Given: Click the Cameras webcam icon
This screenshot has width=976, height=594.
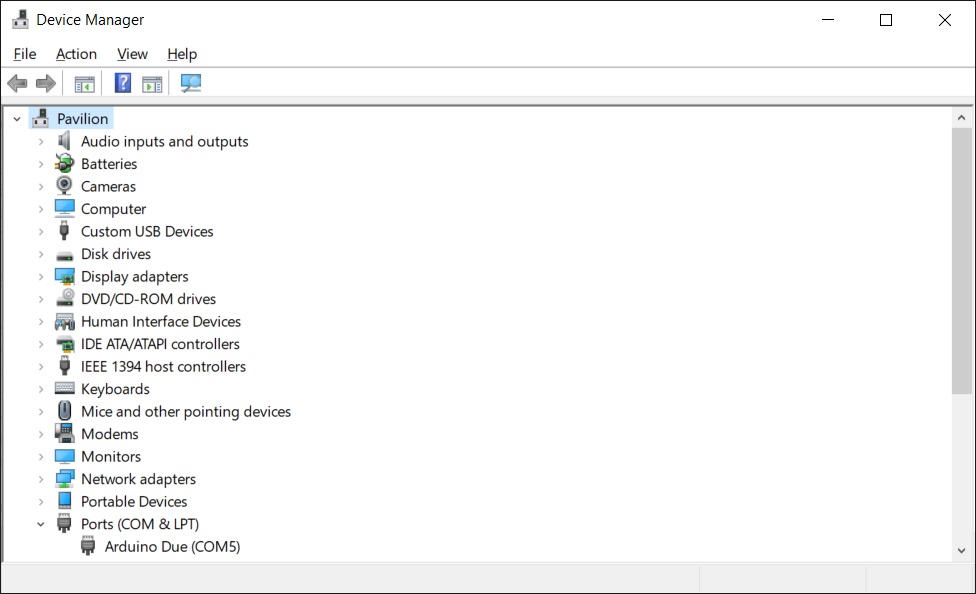Looking at the screenshot, I should (65, 186).
